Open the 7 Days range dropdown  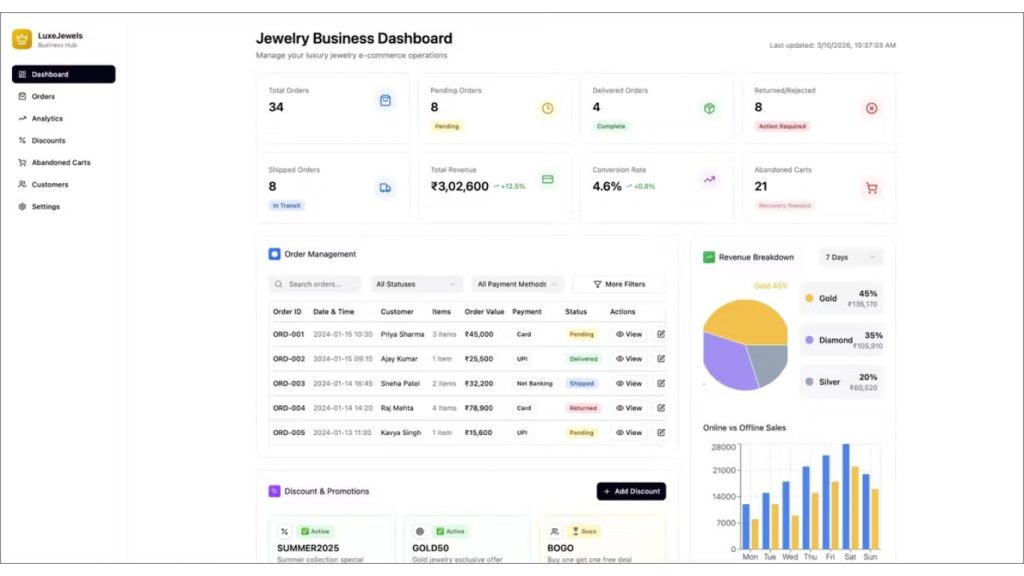click(850, 257)
